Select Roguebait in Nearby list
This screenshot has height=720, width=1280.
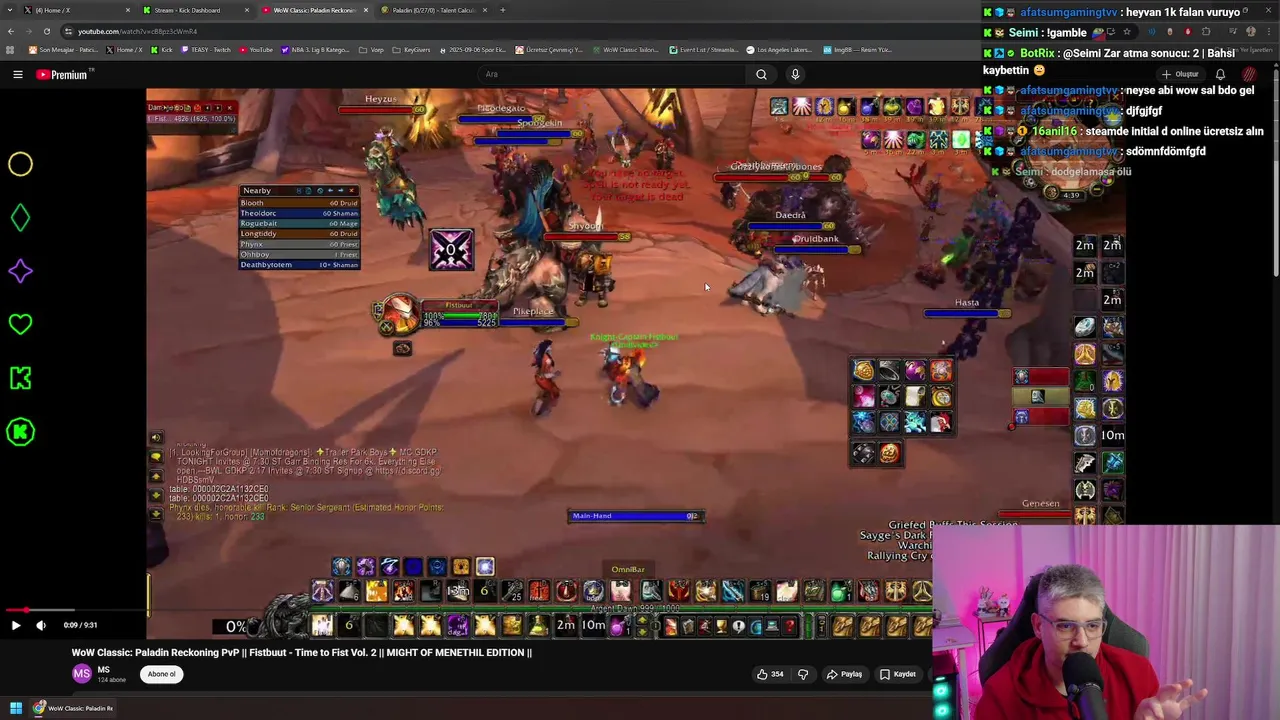click(298, 223)
